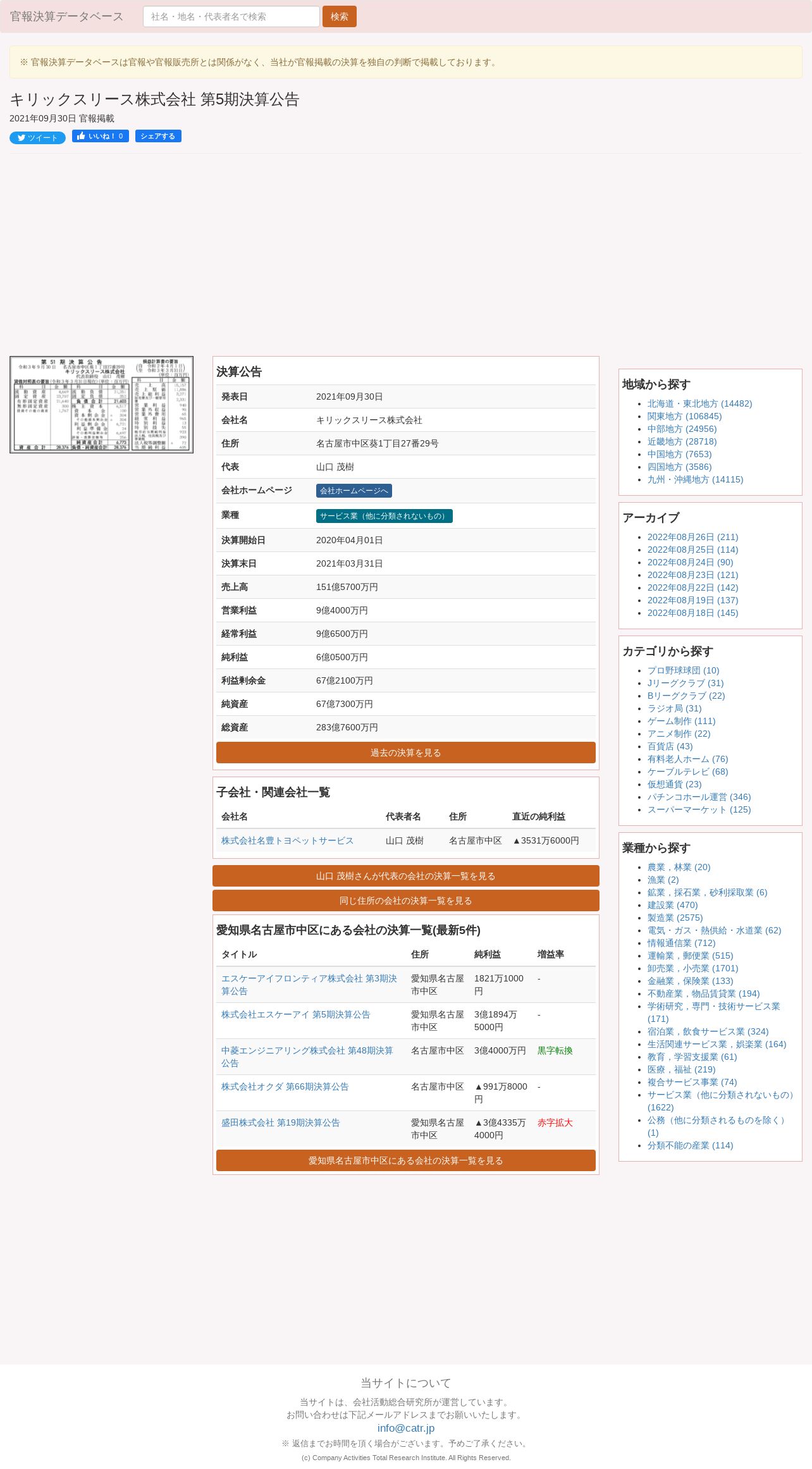The height and width of the screenshot is (1469, 812).
Task: Open ケーブルテレビ (68) category
Action: coord(688,771)
